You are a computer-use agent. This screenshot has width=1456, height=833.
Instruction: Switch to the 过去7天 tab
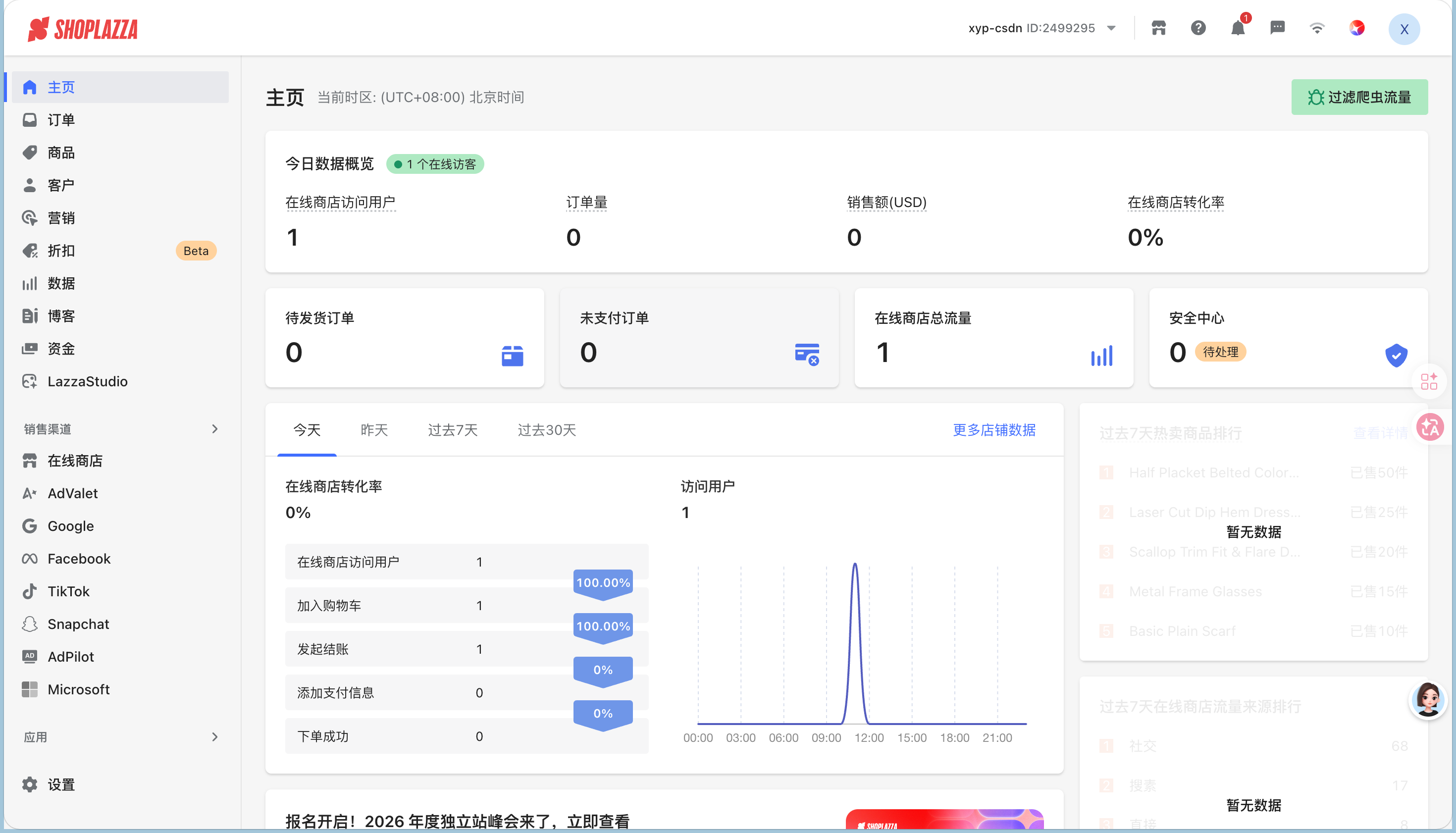click(453, 430)
